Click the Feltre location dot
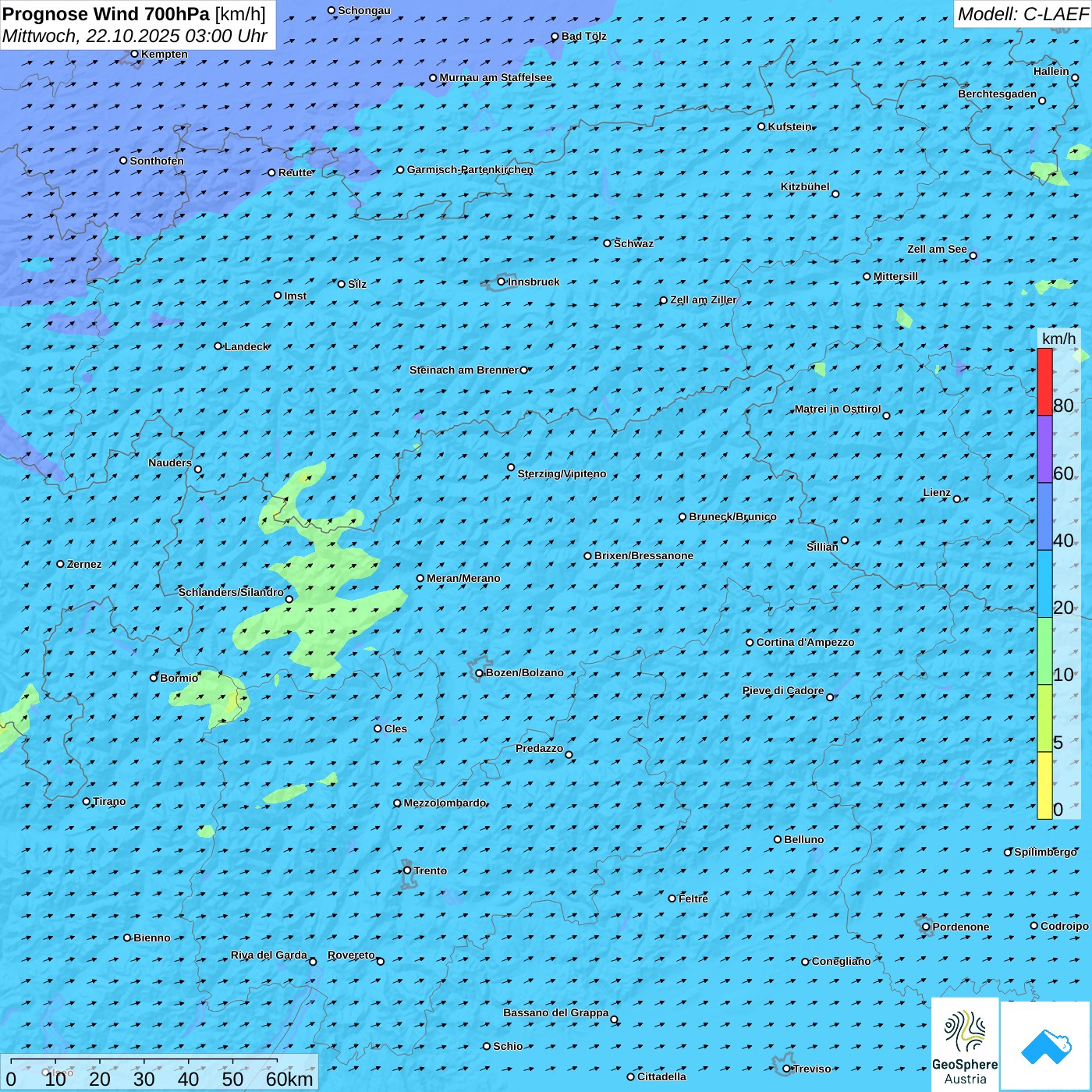Screen dimensions: 1092x1092 pyautogui.click(x=672, y=899)
